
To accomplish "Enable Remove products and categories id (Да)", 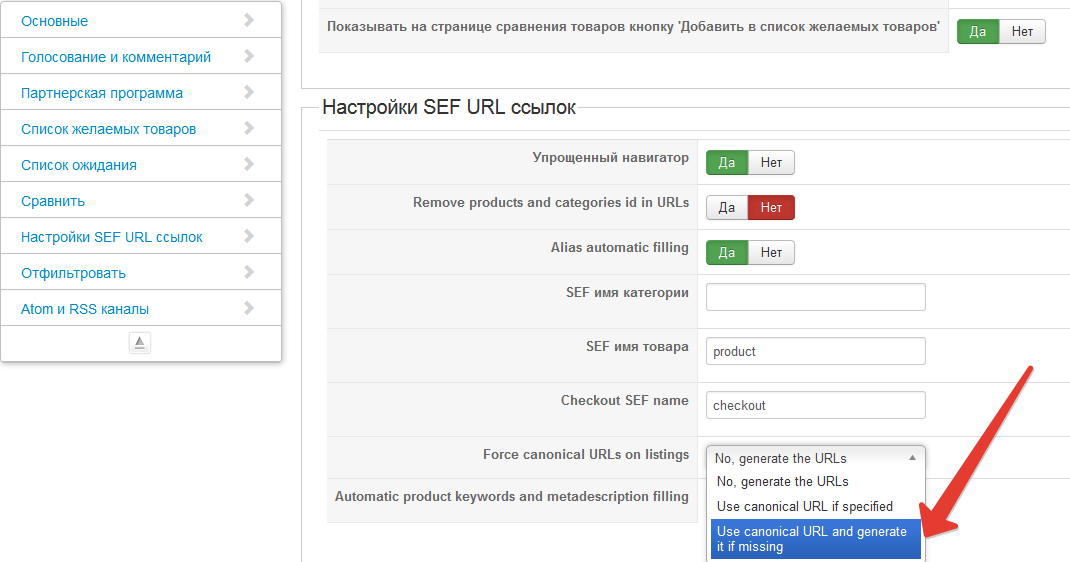I will click(727, 207).
